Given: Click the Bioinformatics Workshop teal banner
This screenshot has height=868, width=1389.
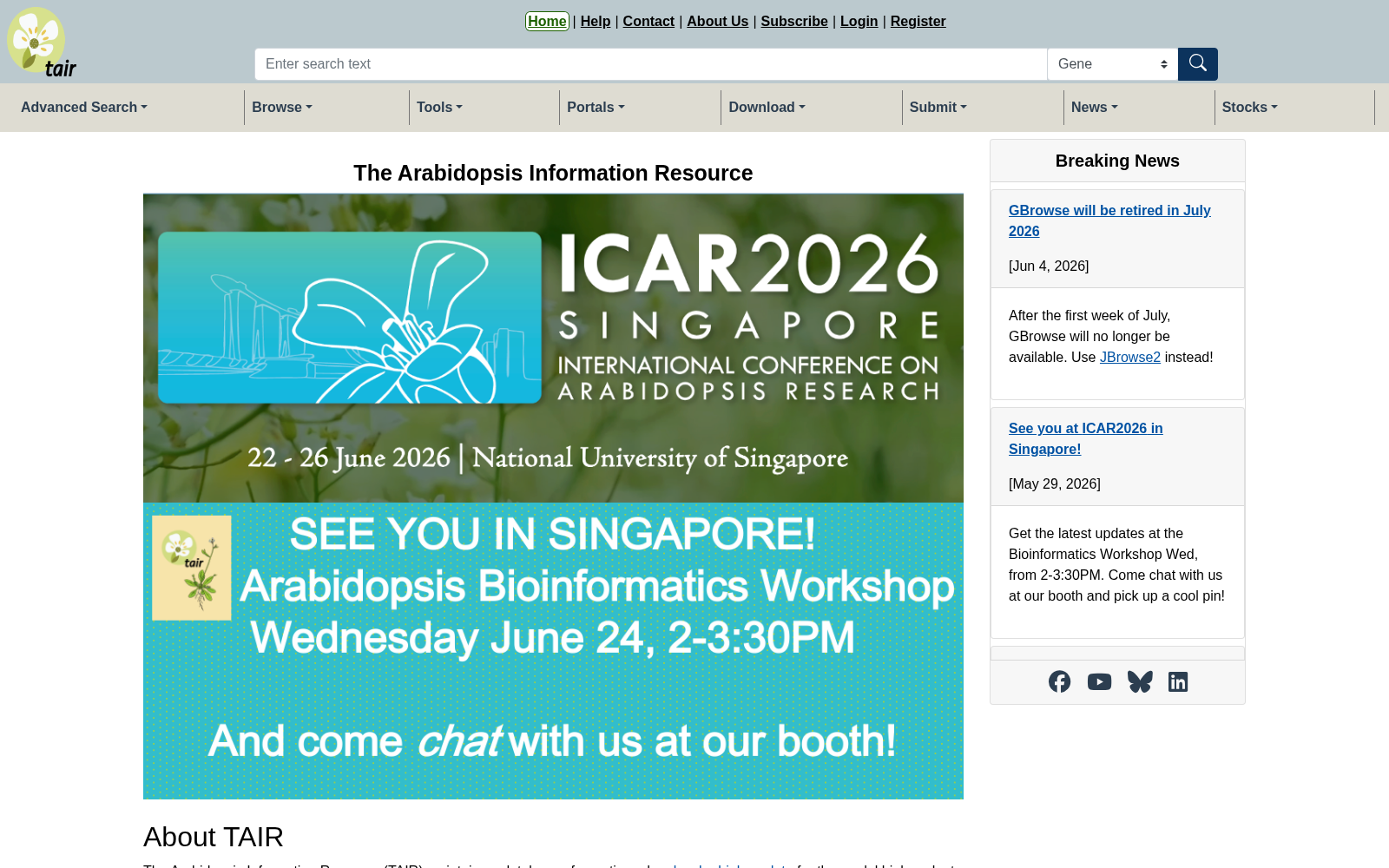Looking at the screenshot, I should pyautogui.click(x=553, y=651).
